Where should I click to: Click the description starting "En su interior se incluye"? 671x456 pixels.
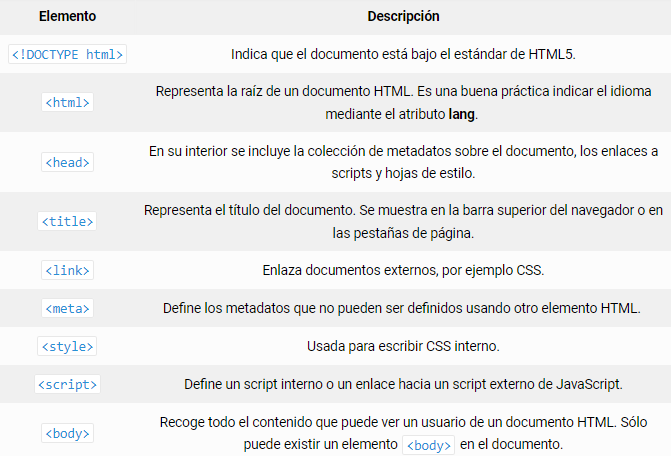(x=403, y=161)
